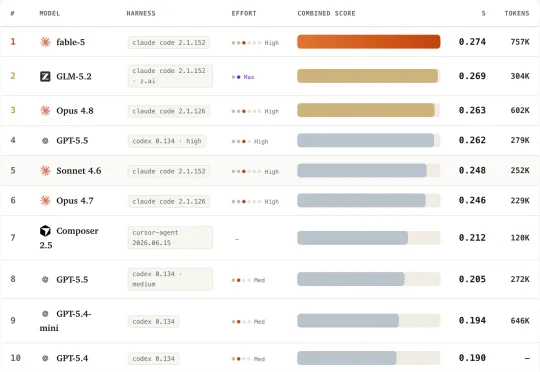Sort by the Combined Score column header

(x=326, y=13)
